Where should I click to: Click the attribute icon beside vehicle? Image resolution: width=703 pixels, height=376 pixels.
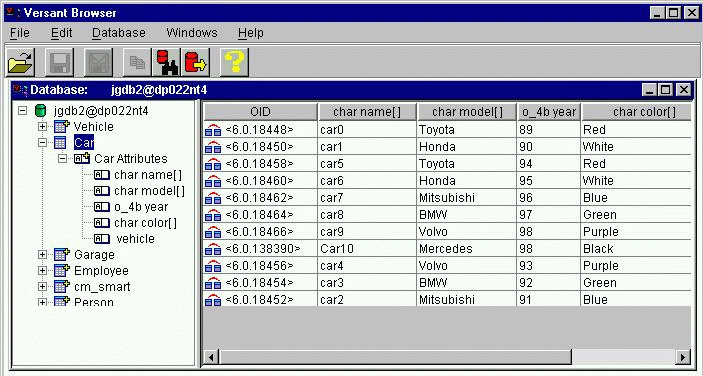click(x=102, y=239)
